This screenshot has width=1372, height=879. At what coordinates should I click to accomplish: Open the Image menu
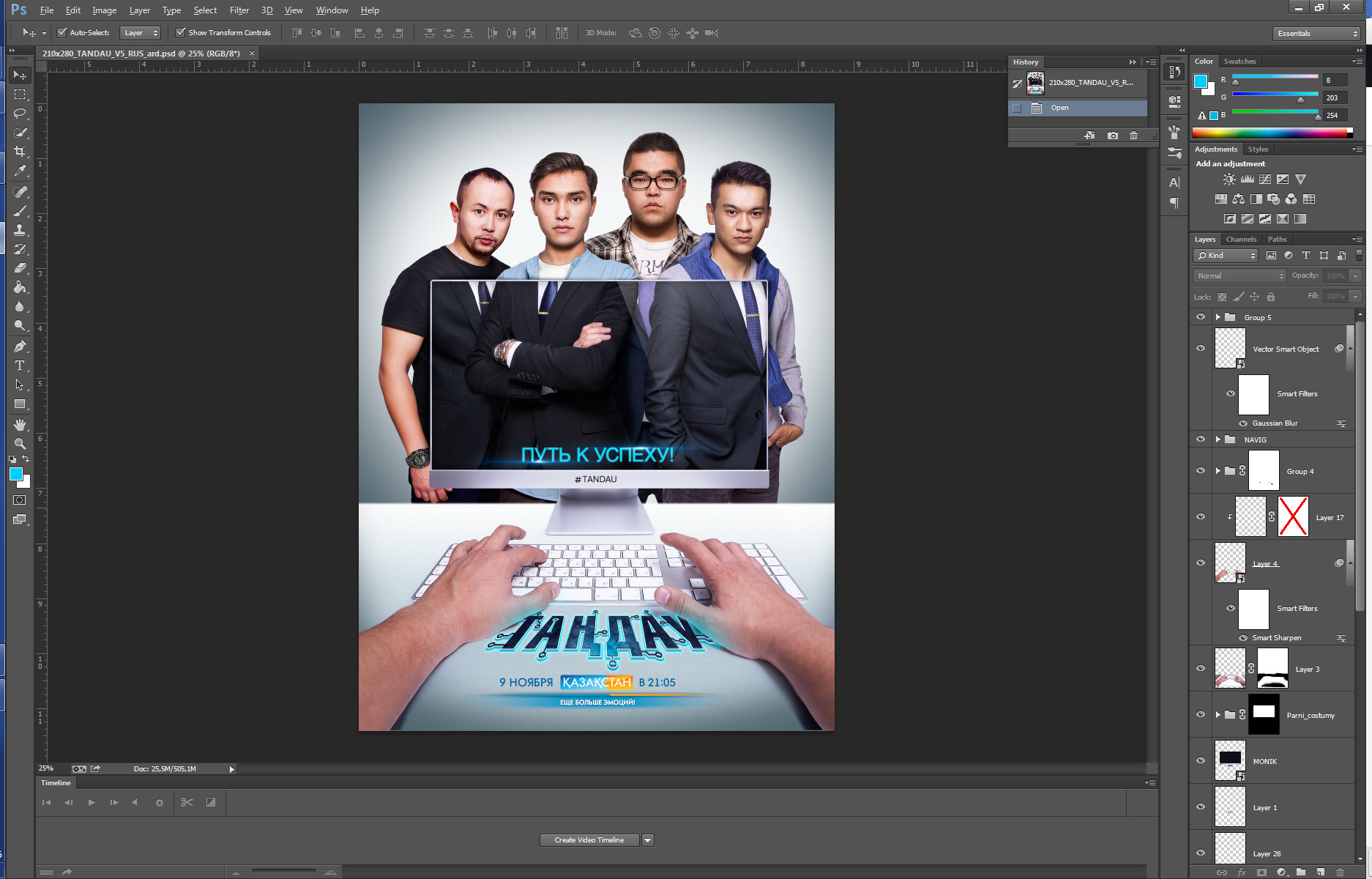pos(104,10)
